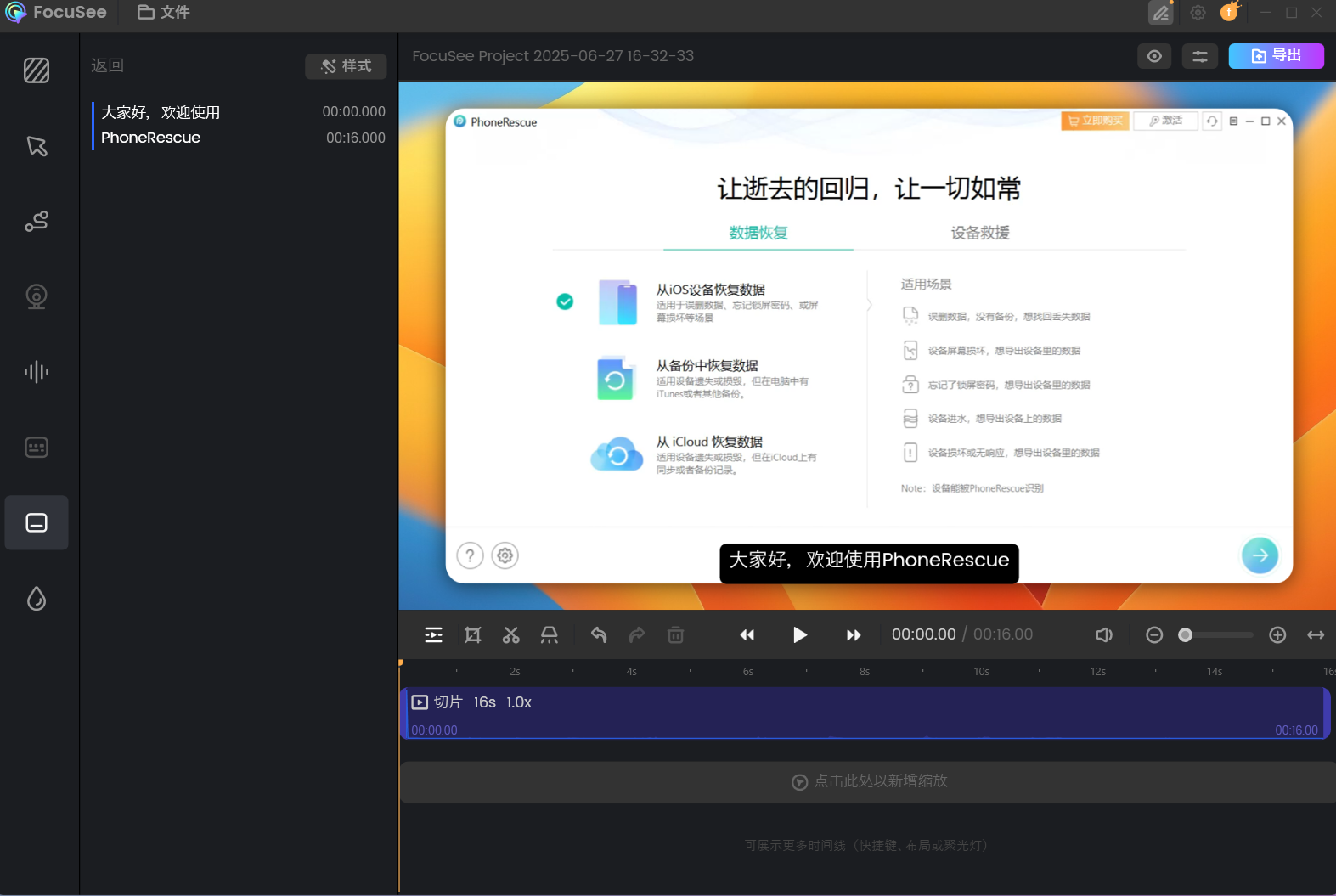This screenshot has height=896, width=1336.
Task: Zoom in the timeline with plus icon
Action: pyautogui.click(x=1277, y=634)
